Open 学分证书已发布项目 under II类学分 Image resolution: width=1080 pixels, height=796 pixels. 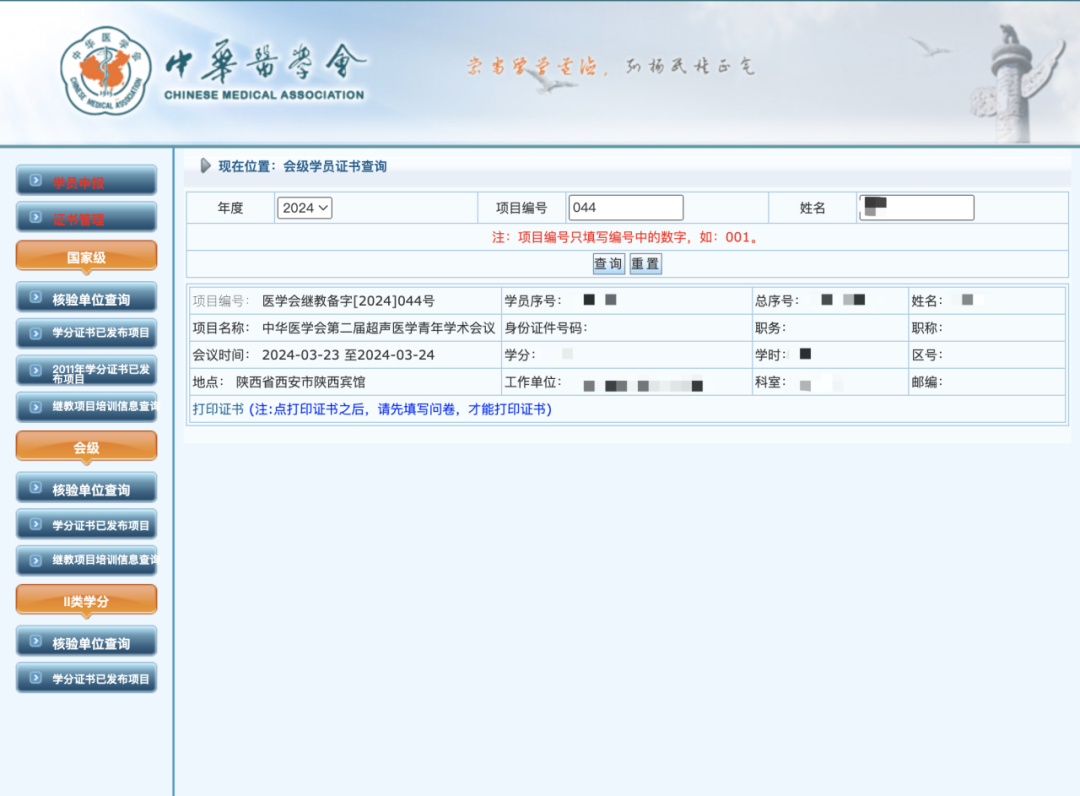[87, 678]
